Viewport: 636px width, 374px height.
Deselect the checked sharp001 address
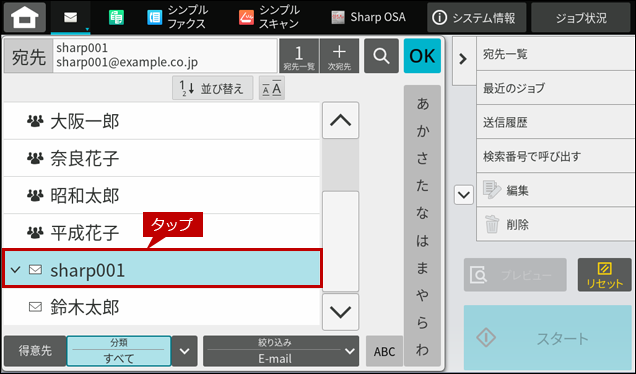[162, 269]
